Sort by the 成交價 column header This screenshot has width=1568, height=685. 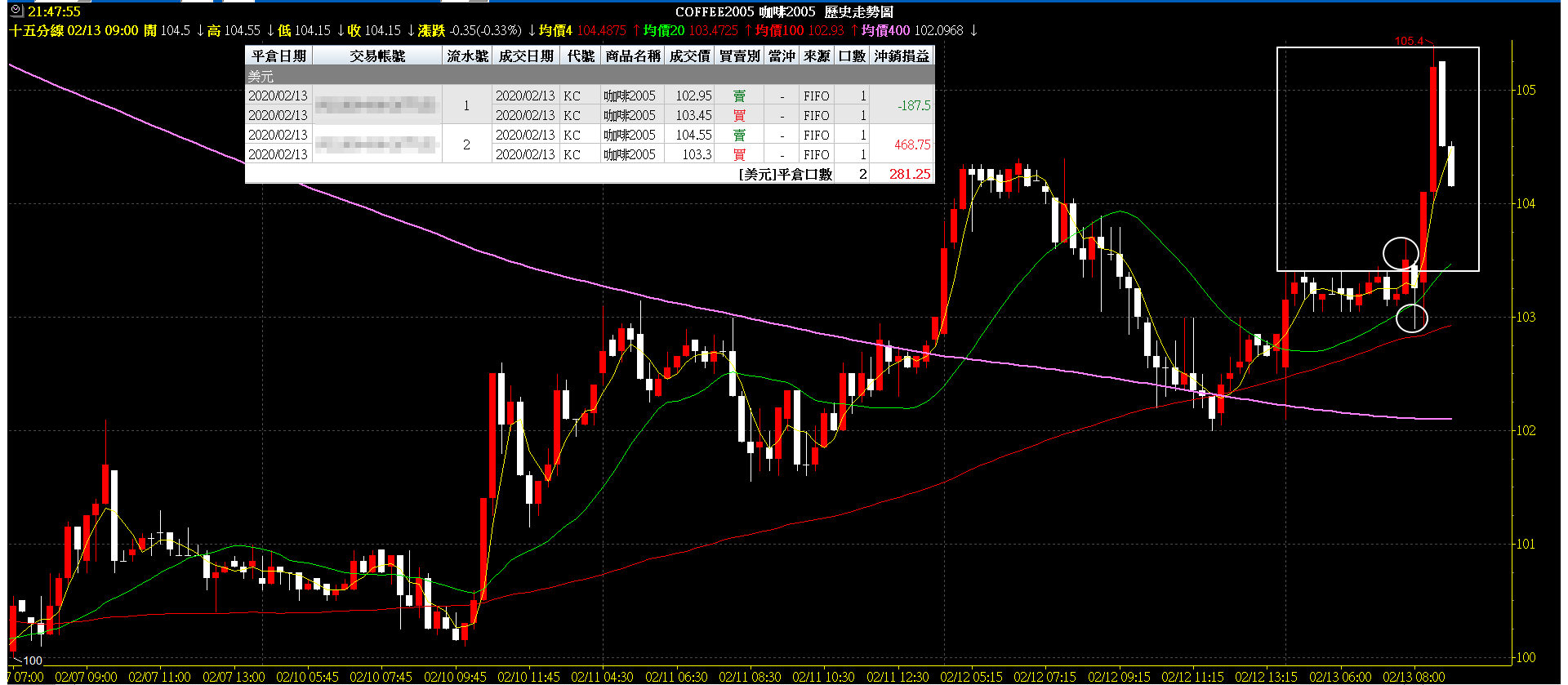tap(690, 56)
